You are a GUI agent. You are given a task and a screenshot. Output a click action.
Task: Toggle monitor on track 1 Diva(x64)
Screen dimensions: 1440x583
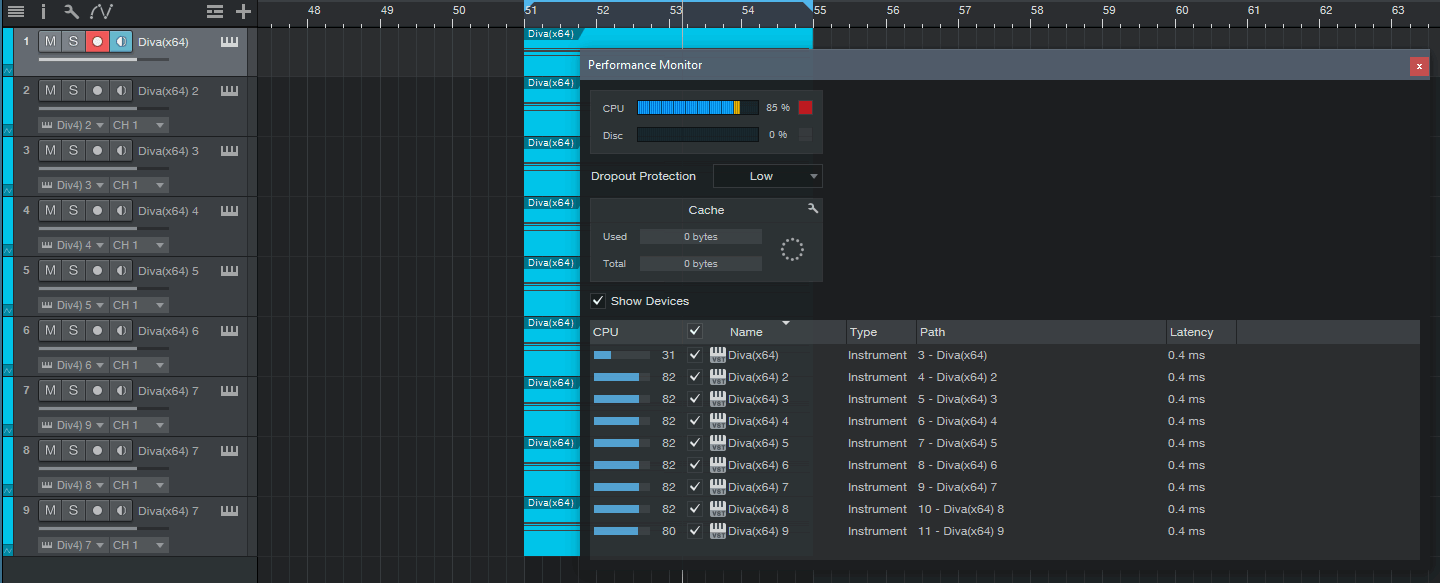(121, 41)
